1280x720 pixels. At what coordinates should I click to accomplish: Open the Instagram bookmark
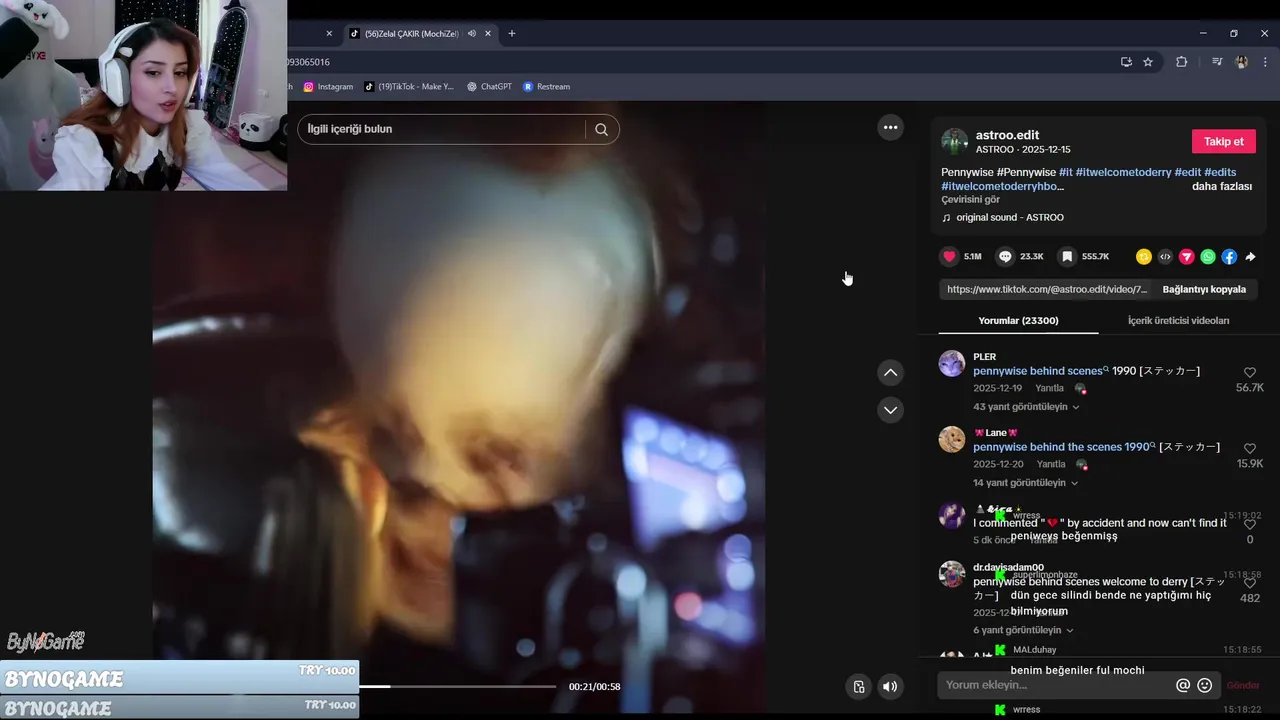pyautogui.click(x=328, y=87)
